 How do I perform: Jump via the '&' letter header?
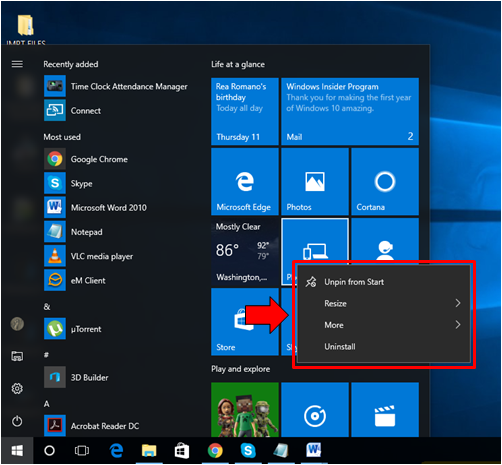coord(47,307)
